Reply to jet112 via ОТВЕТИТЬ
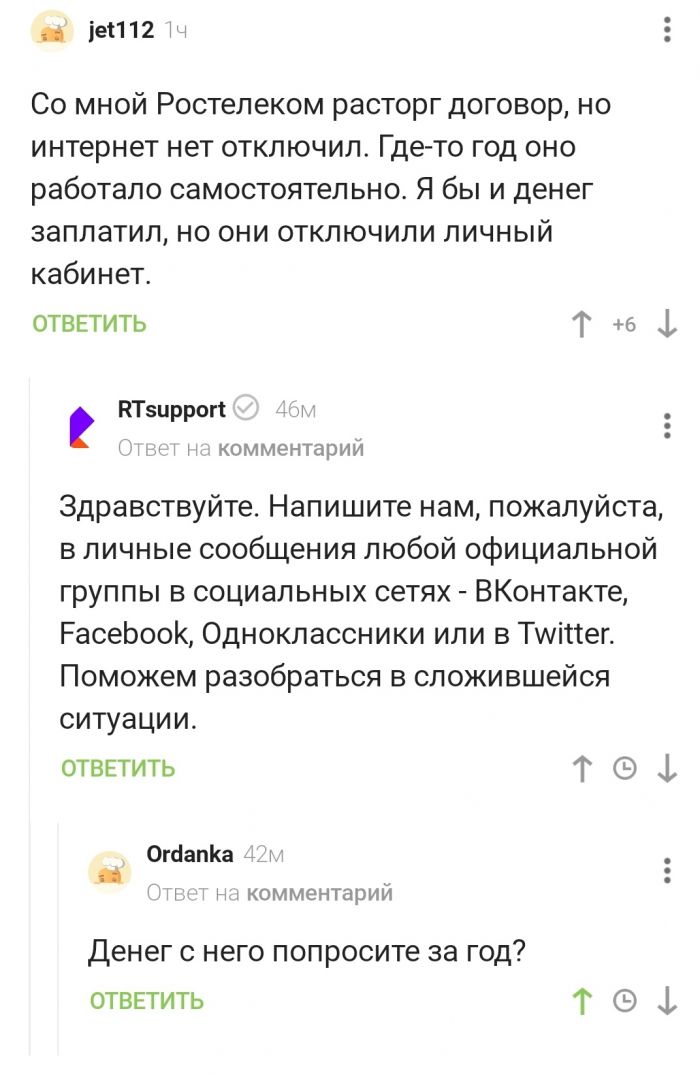Viewport: 700px width, 1075px height. [89, 324]
